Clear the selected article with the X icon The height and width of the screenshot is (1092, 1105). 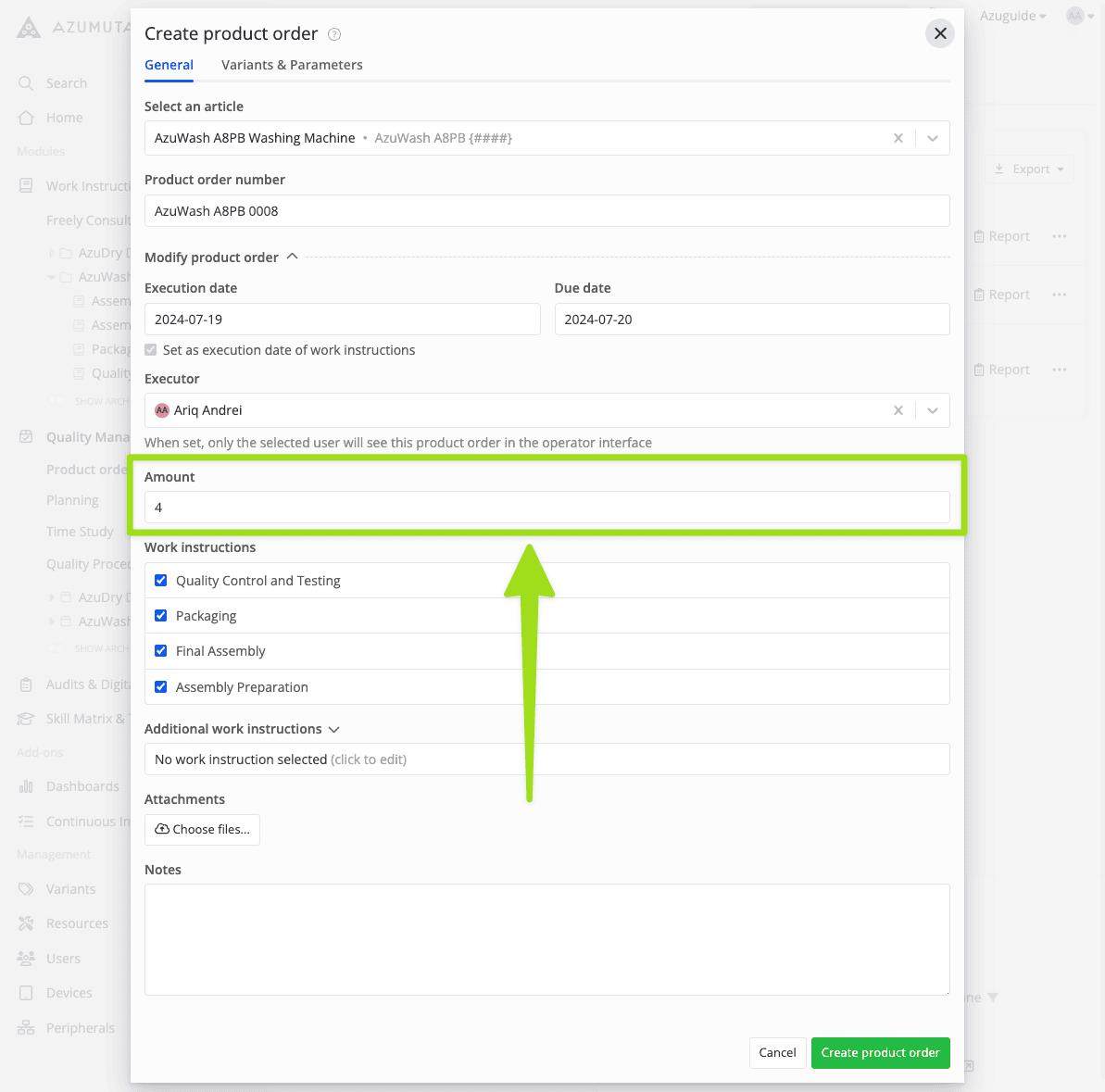898,138
